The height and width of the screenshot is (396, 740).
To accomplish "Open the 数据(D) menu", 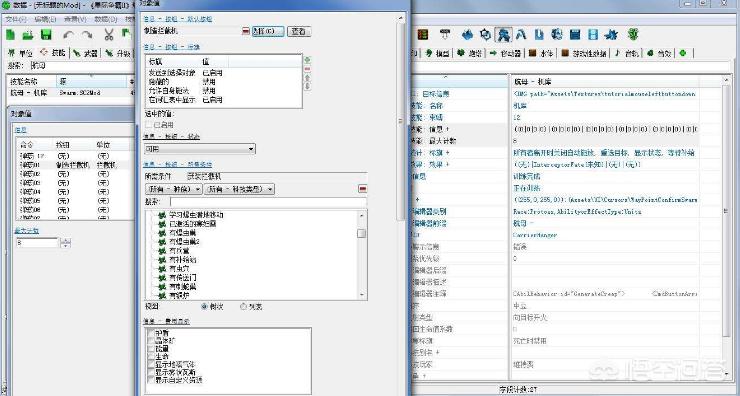I will tap(106, 19).
